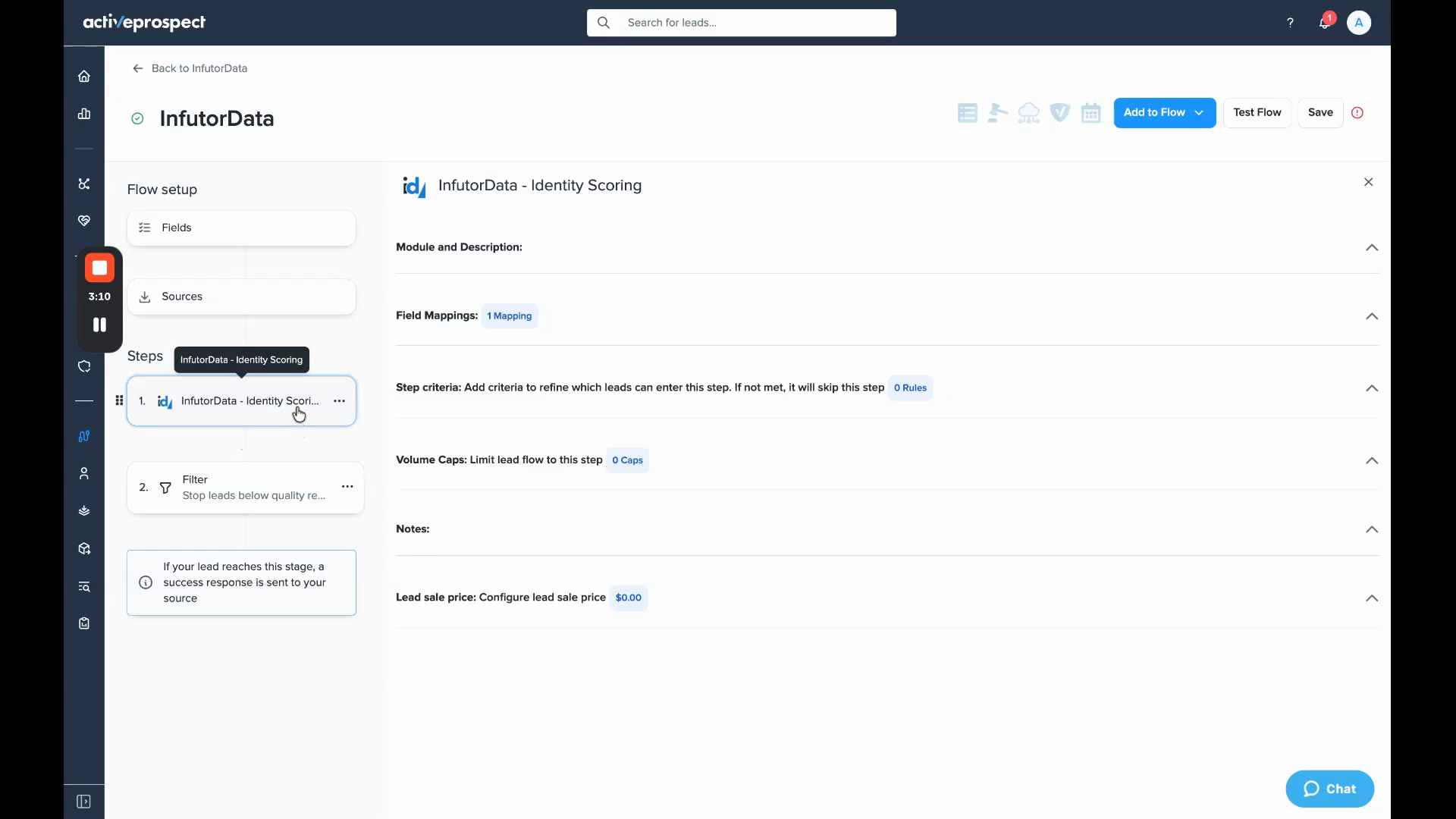Collapse Volume Caps section

[x=1372, y=460]
